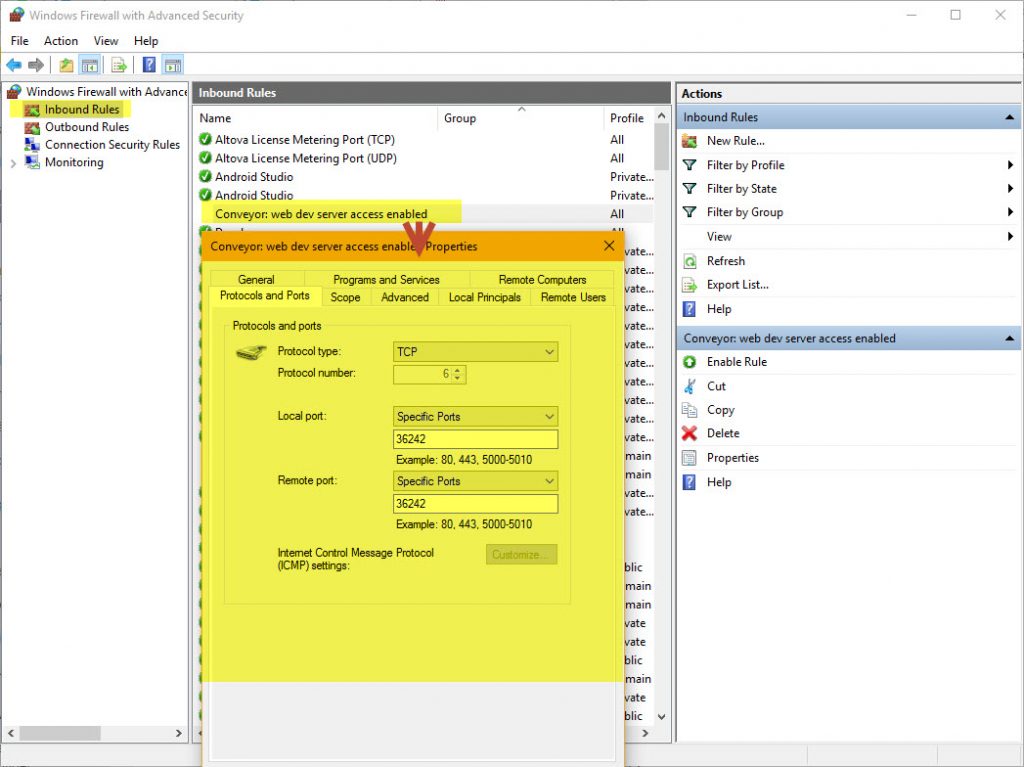This screenshot has width=1024, height=767.
Task: Click the New Rule icon in Actions
Action: coord(690,140)
